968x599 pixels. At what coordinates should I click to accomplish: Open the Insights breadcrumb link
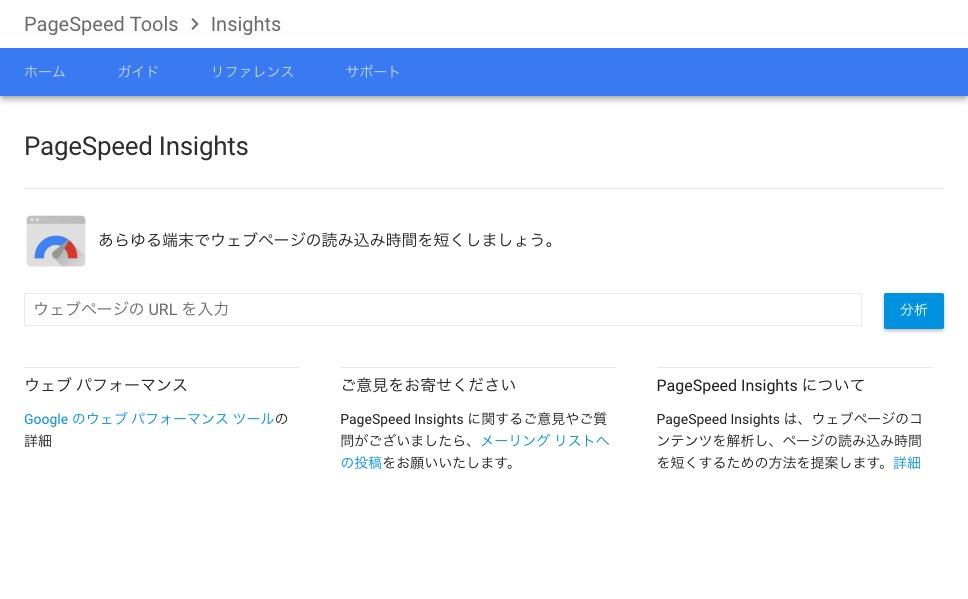pos(246,24)
